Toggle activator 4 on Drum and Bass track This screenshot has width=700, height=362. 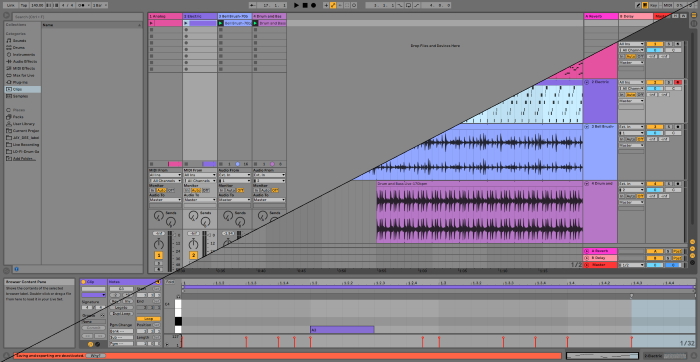tap(655, 184)
